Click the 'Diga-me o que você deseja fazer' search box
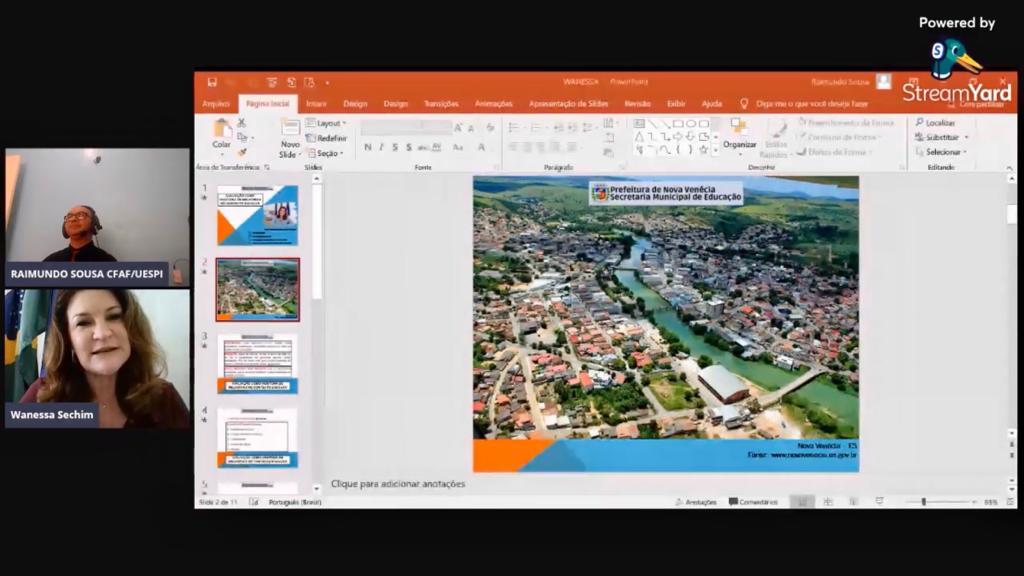1024x576 pixels. [x=812, y=104]
